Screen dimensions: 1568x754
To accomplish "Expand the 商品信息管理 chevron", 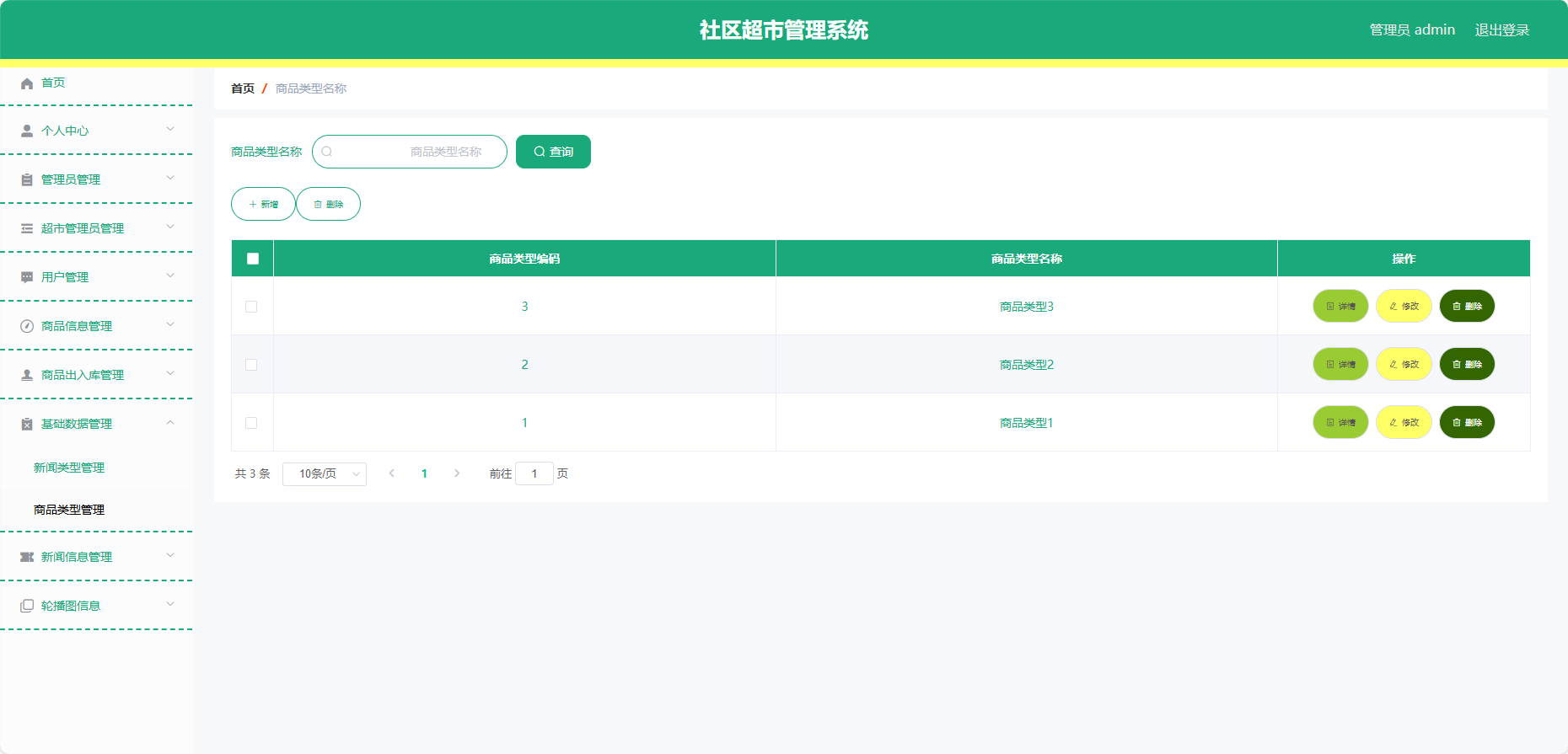I will 170,325.
